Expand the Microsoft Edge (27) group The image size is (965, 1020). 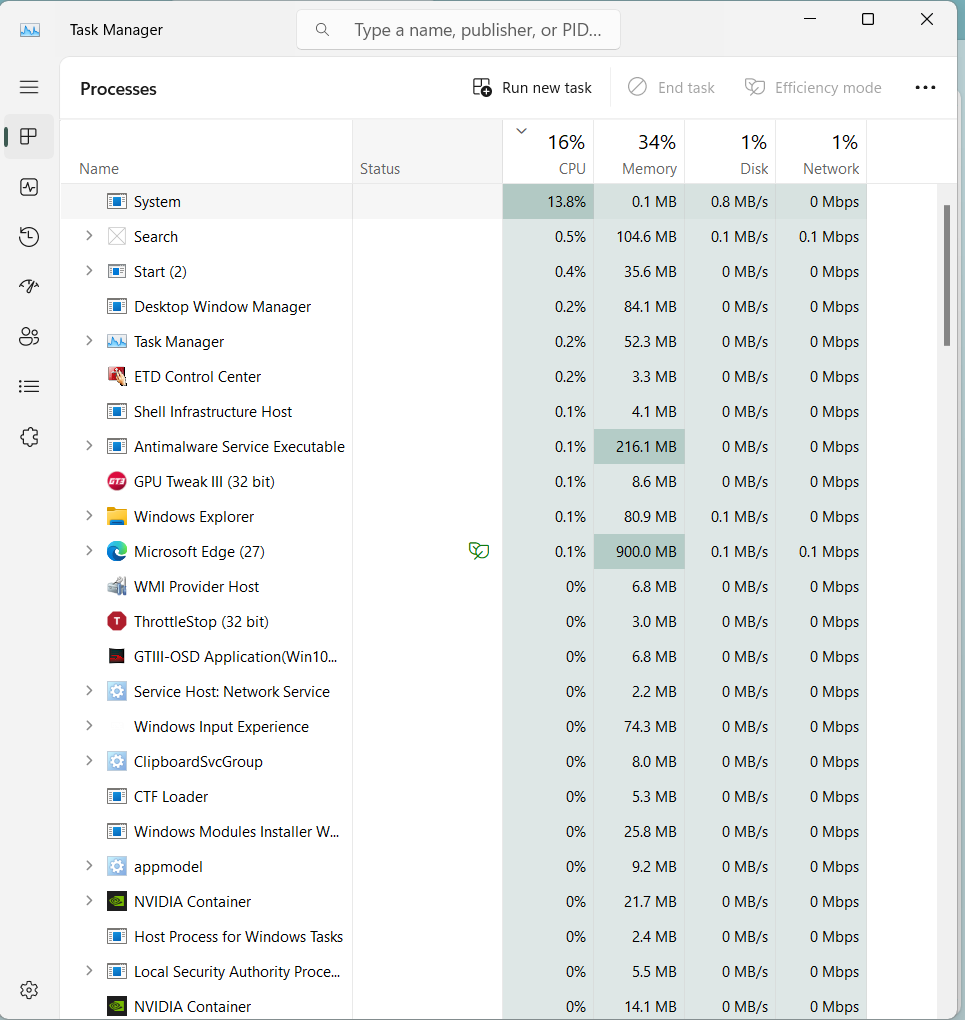(89, 551)
